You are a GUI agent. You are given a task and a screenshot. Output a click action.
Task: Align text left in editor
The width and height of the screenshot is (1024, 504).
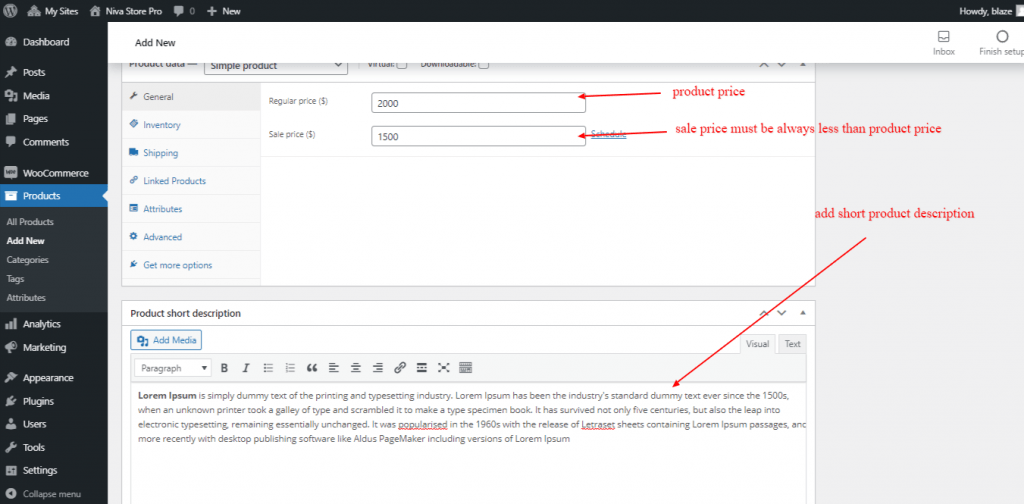pyautogui.click(x=334, y=368)
